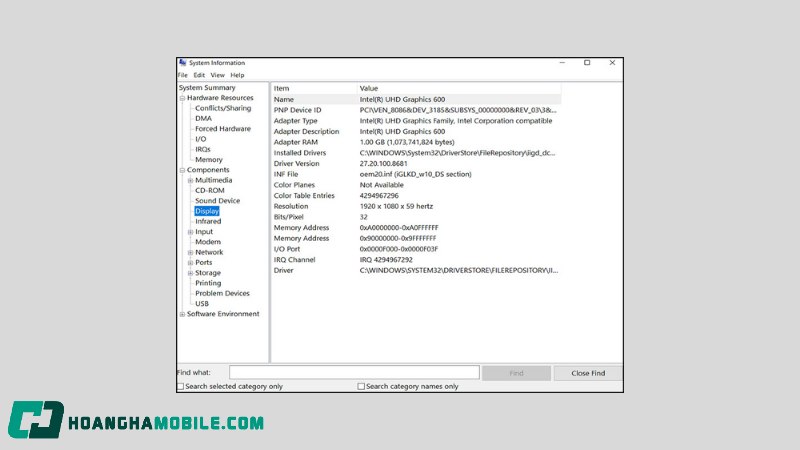Screen dimensions: 800x450
Task: Minimize the System Information window
Action: [562, 63]
